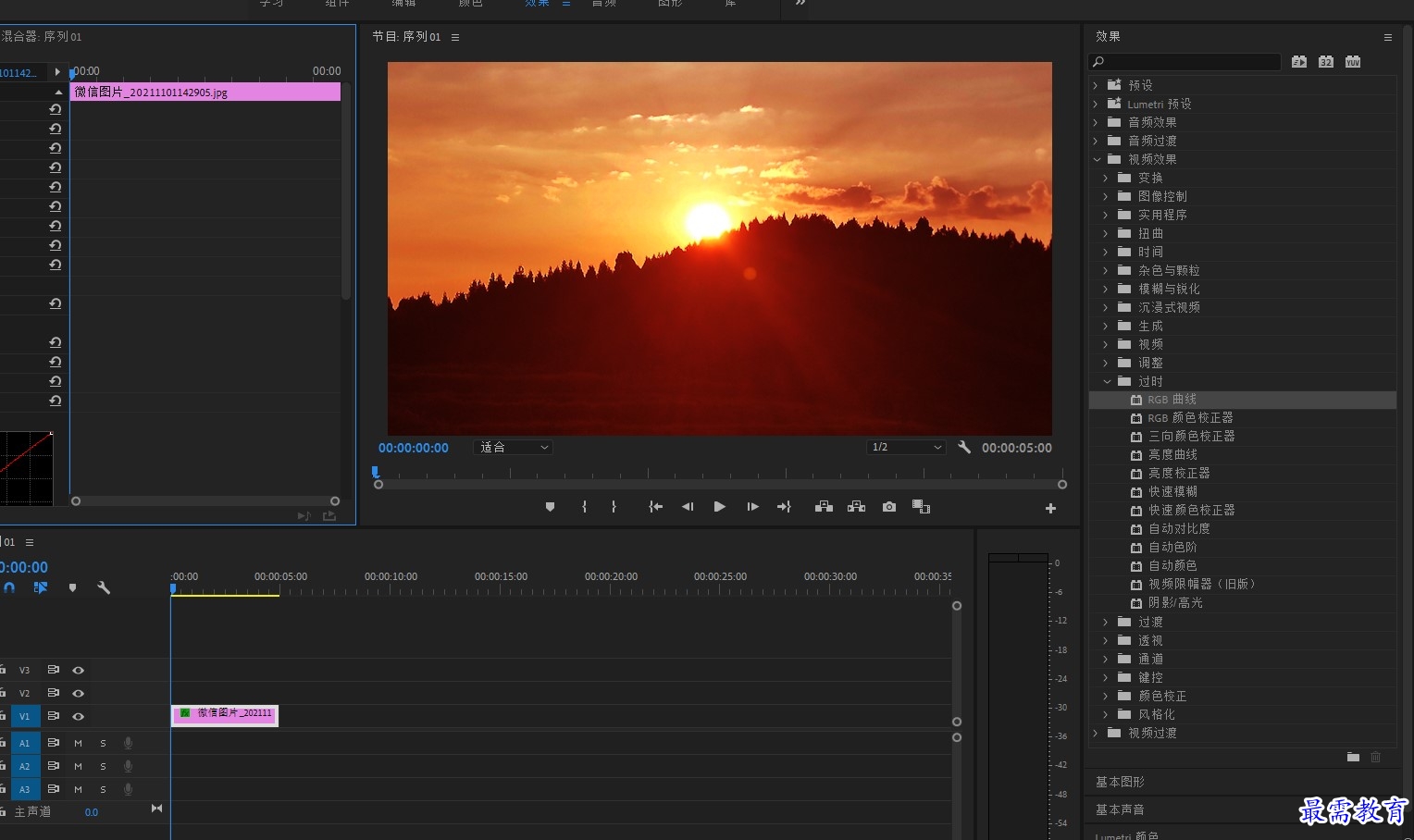Click the timeline Add Marker icon
This screenshot has height=840, width=1414.
72,587
